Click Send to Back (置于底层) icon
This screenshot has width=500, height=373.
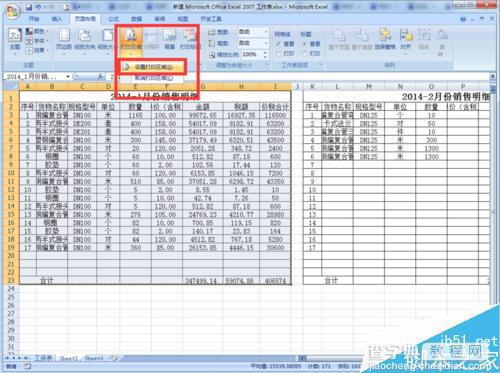point(362,39)
